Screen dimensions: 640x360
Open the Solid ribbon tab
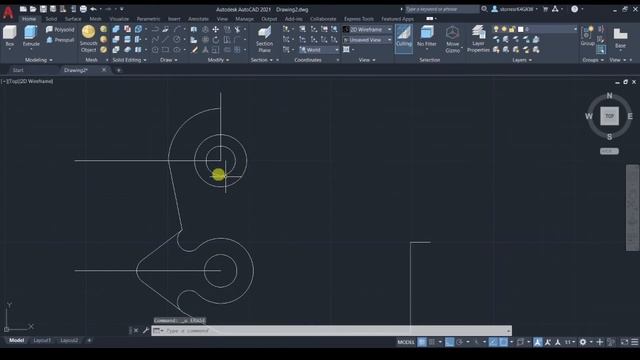[x=51, y=19]
